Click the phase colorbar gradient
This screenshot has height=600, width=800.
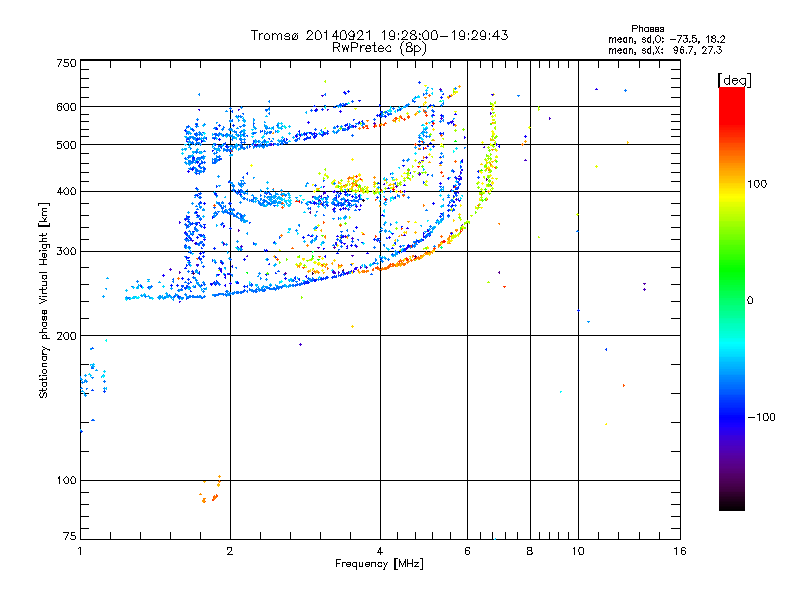point(732,298)
